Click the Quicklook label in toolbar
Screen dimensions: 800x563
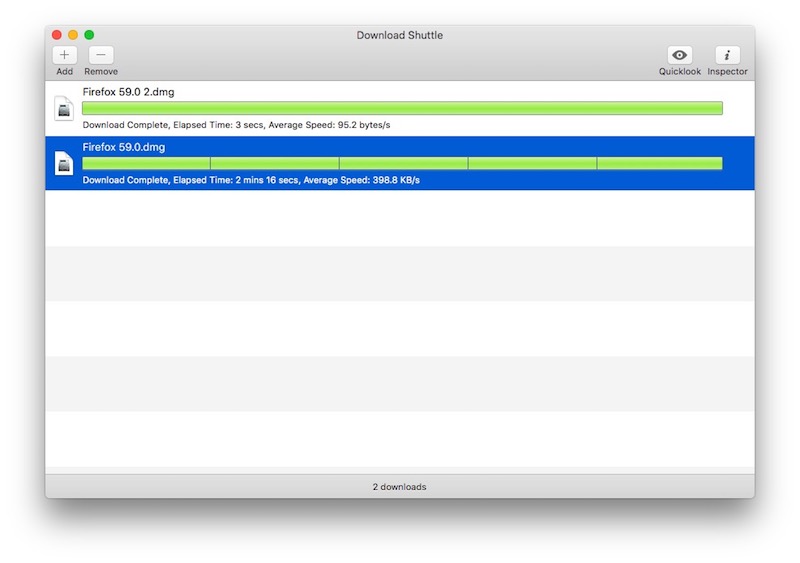680,71
